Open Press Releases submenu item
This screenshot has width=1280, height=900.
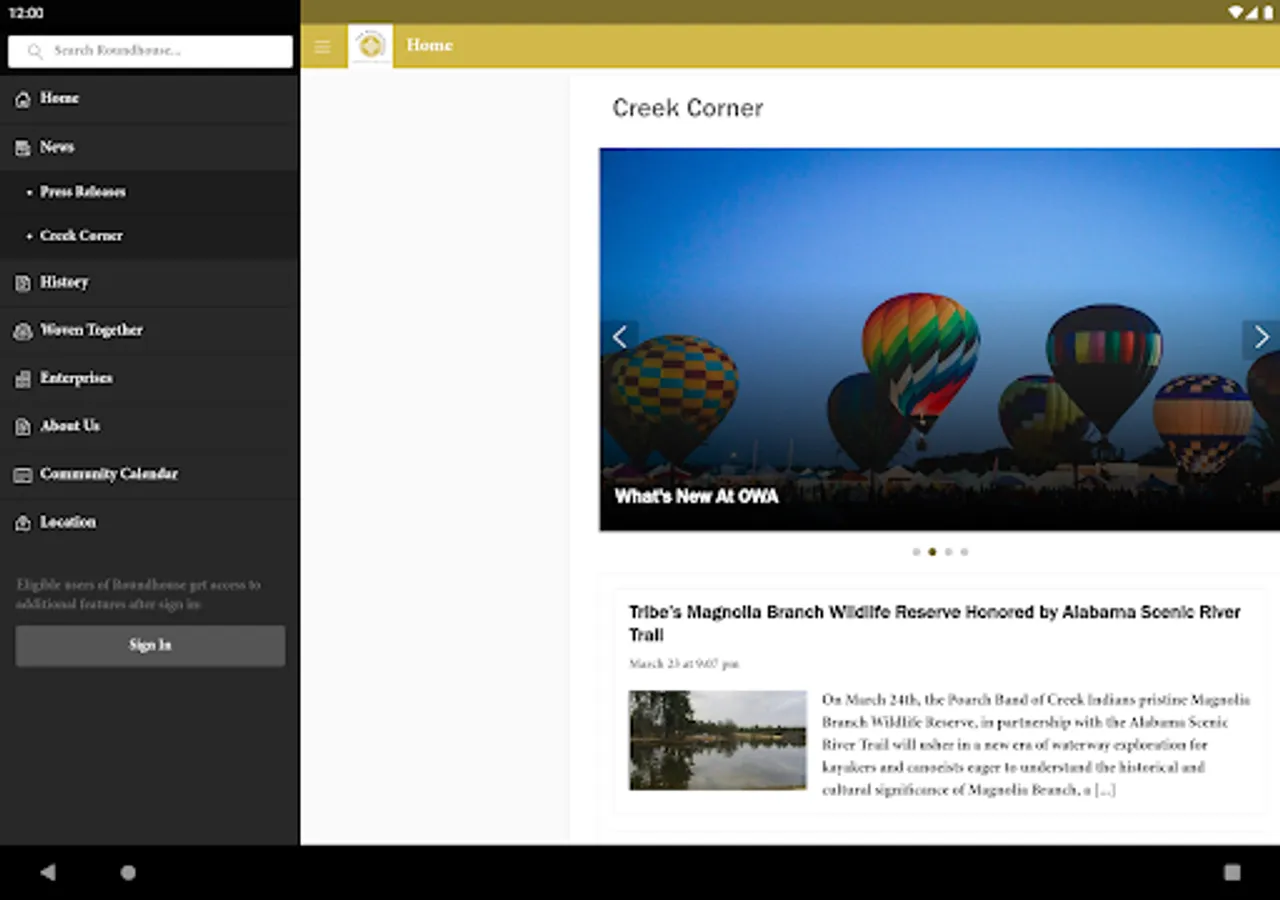[83, 192]
